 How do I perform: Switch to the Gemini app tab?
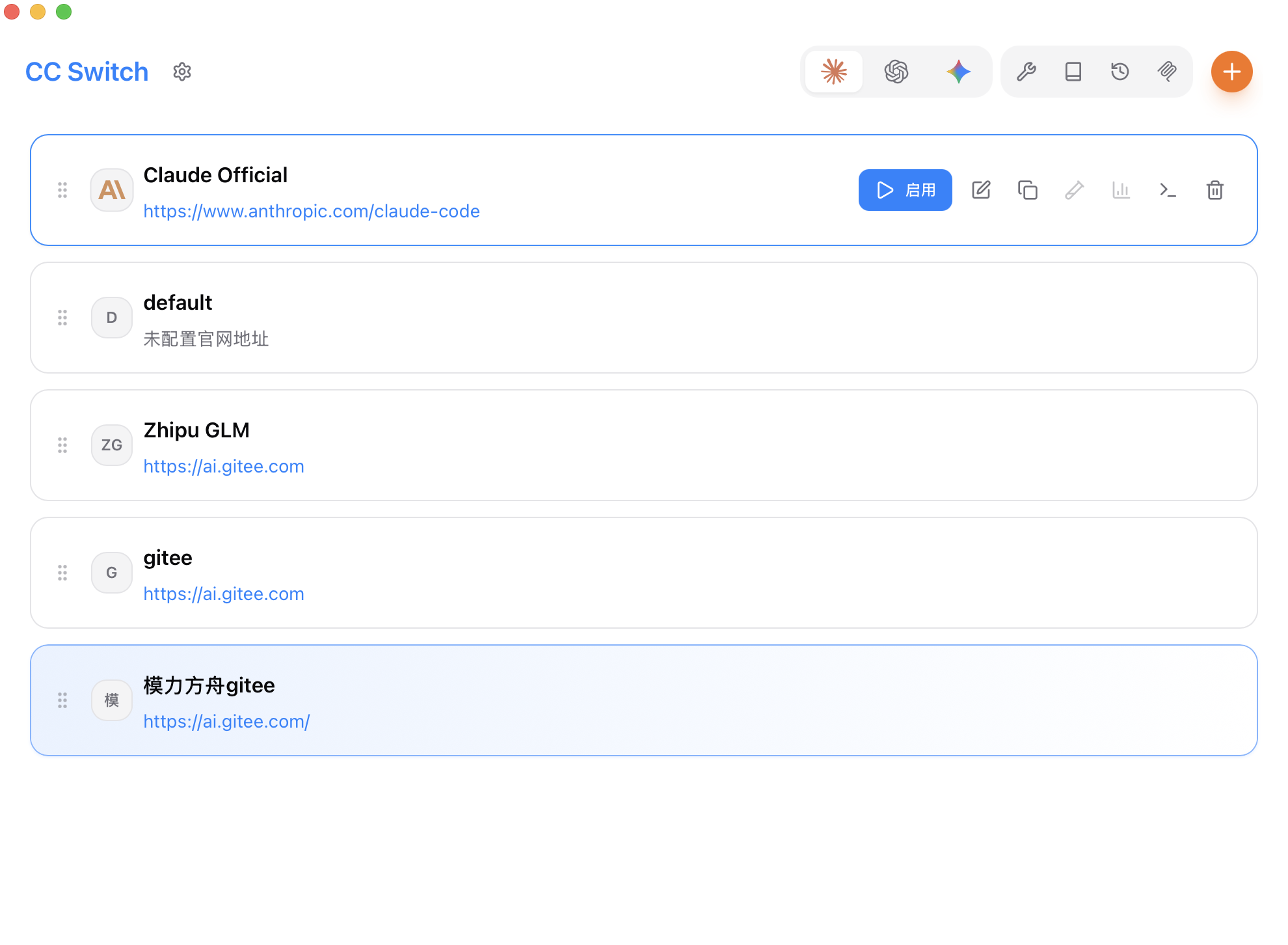[x=959, y=72]
